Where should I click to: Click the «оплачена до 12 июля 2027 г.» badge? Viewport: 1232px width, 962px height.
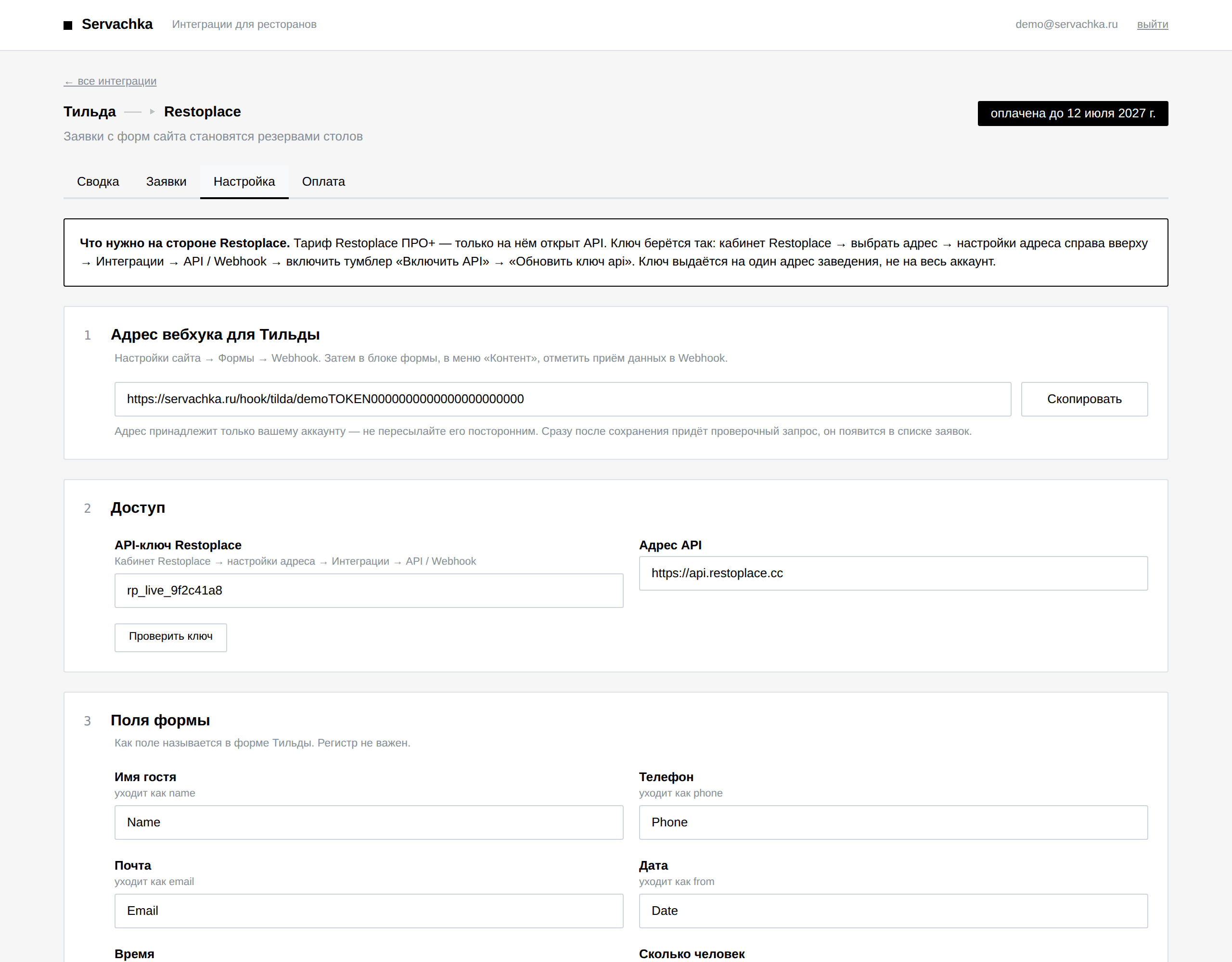pyautogui.click(x=1073, y=114)
